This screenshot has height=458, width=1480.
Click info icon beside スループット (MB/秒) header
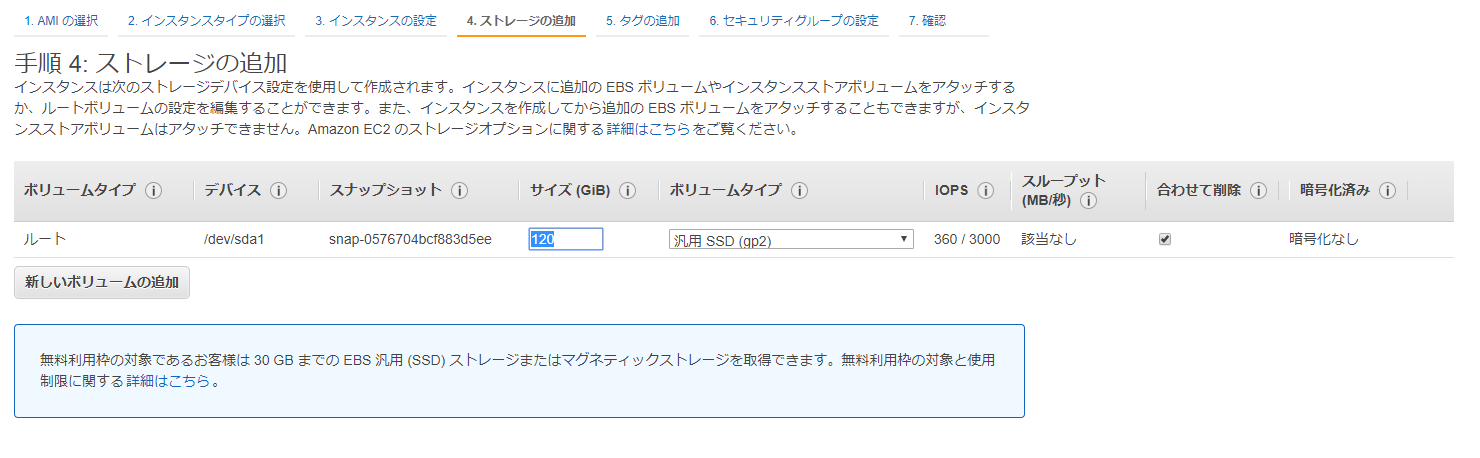1089,201
